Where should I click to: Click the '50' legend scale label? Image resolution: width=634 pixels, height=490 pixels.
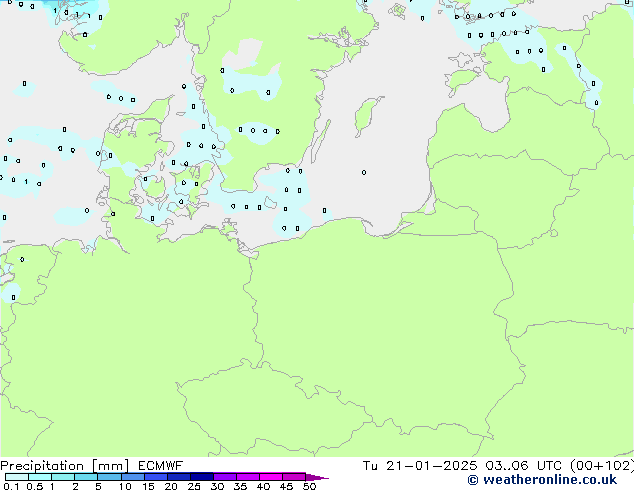click(x=309, y=486)
